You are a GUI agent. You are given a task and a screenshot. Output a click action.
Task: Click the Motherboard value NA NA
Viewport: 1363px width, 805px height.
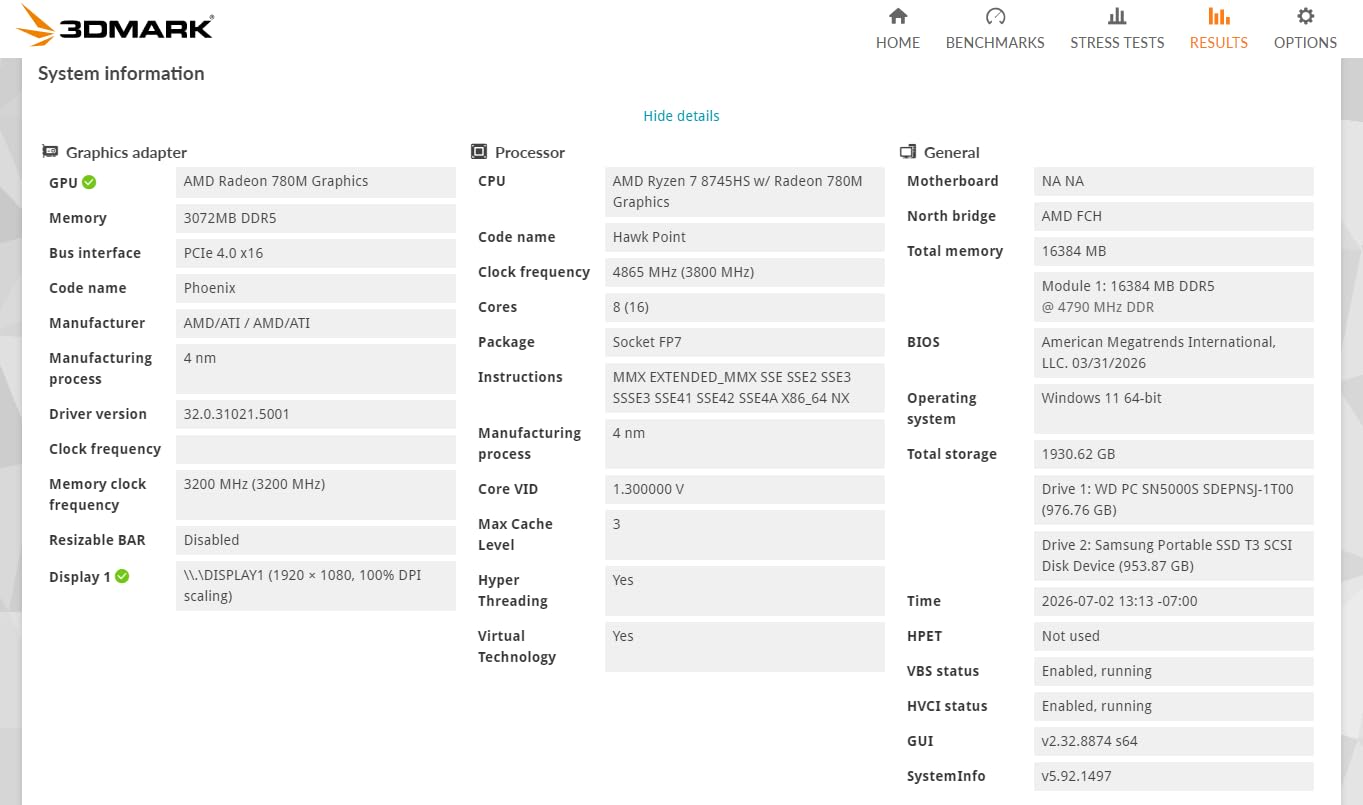tap(1174, 181)
